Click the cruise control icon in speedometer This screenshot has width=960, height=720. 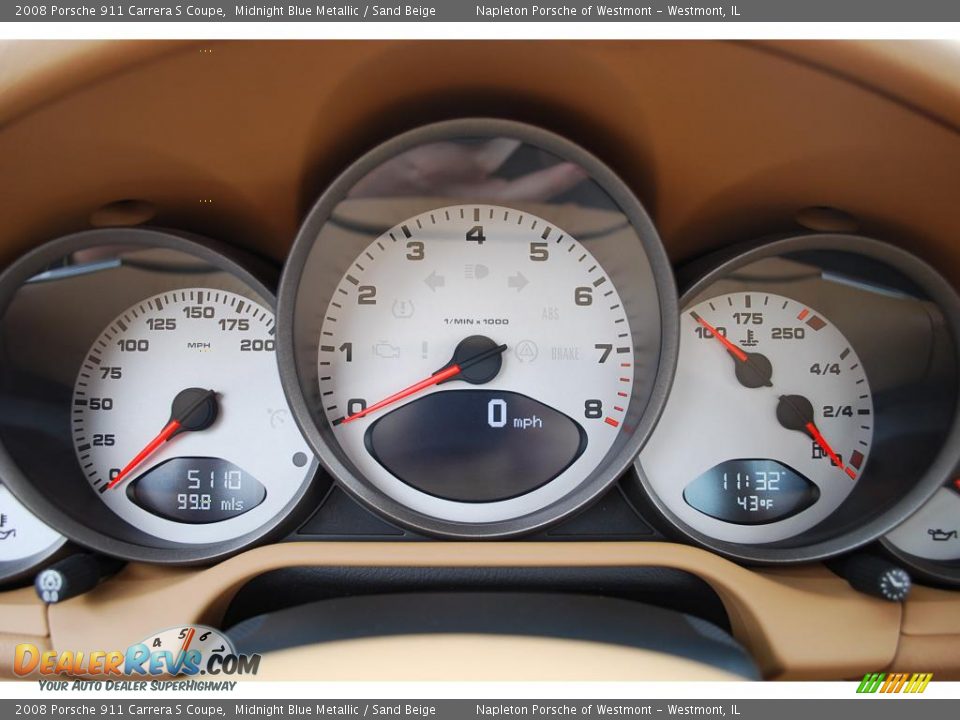[x=279, y=418]
